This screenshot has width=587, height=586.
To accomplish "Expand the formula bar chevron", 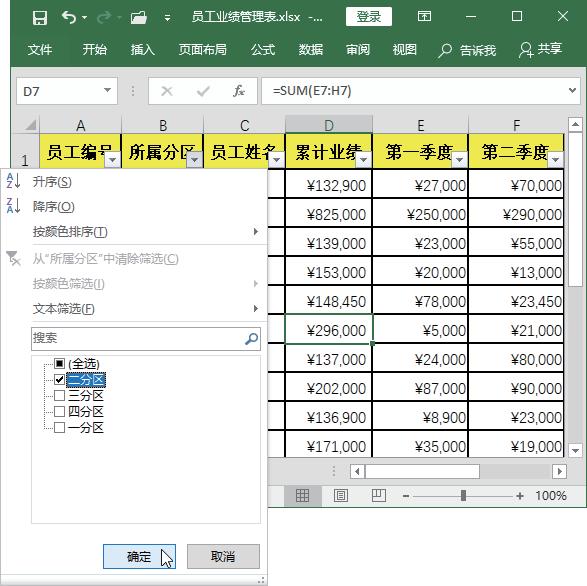I will pos(572,90).
